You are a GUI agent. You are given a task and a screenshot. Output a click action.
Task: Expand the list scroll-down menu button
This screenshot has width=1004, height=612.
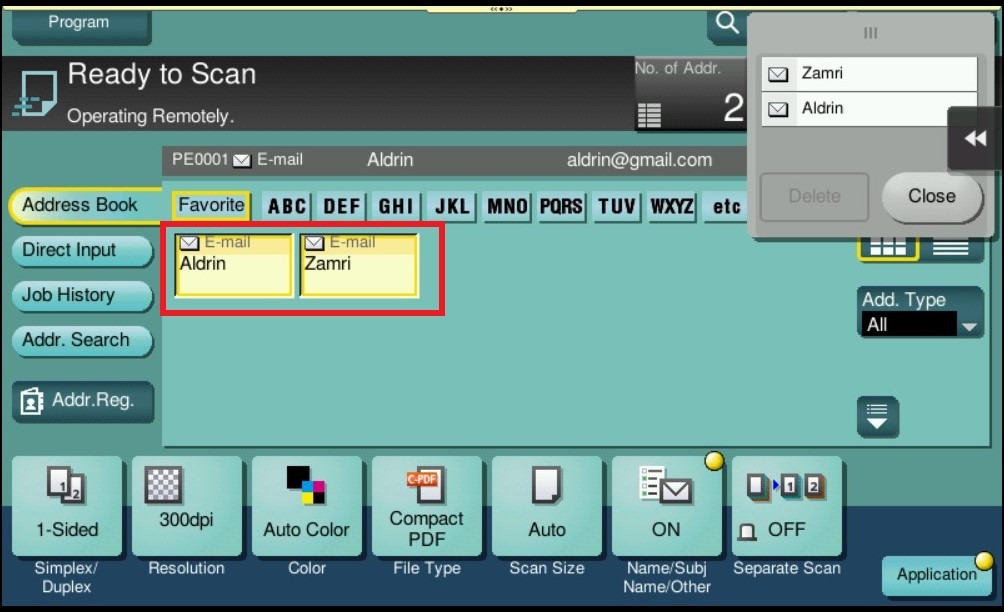877,416
